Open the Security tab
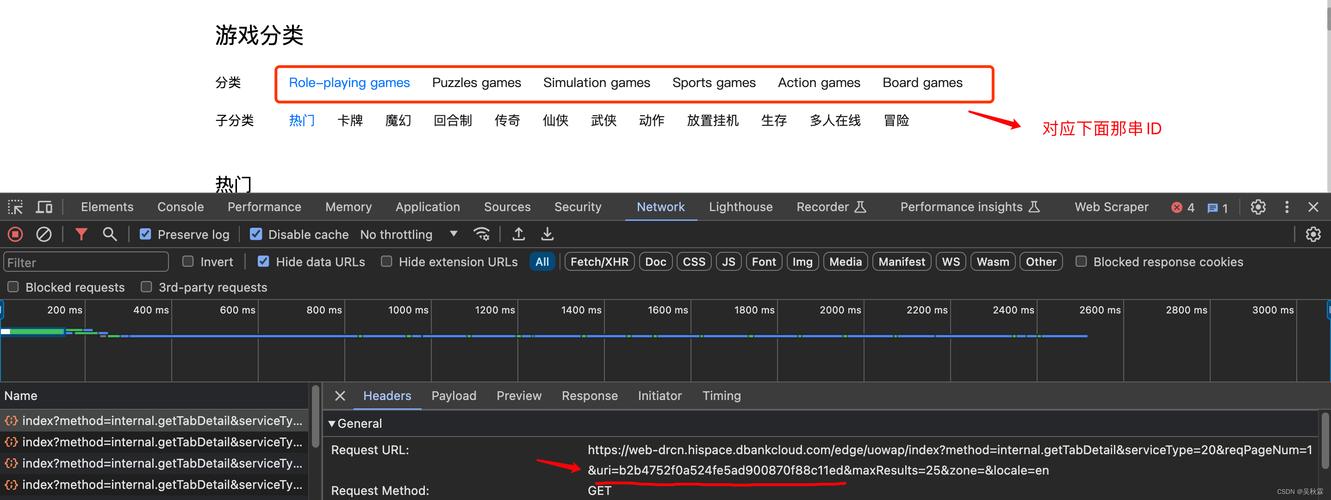The image size is (1331, 500). click(x=578, y=207)
